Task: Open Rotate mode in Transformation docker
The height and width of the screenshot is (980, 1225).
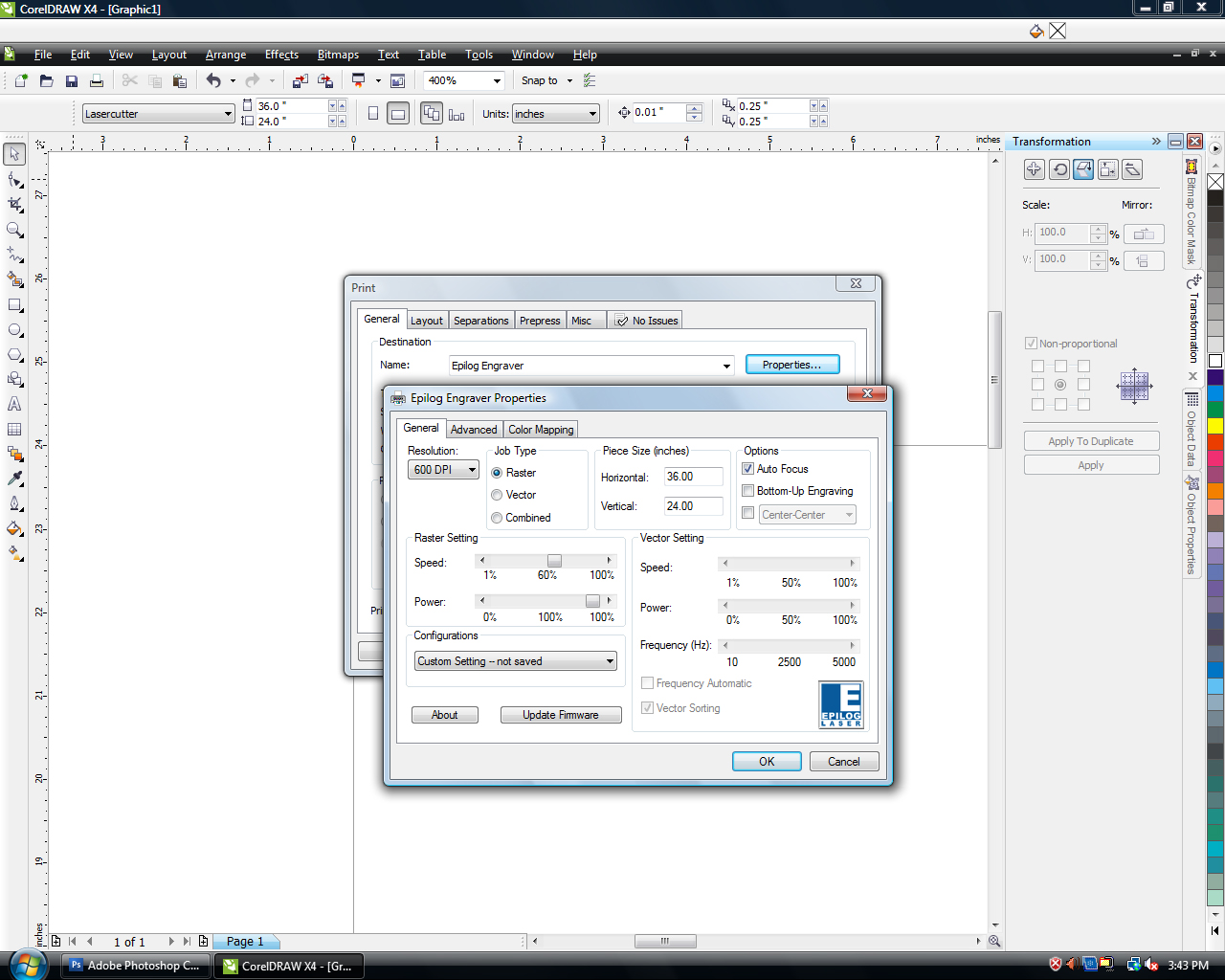Action: coord(1058,169)
